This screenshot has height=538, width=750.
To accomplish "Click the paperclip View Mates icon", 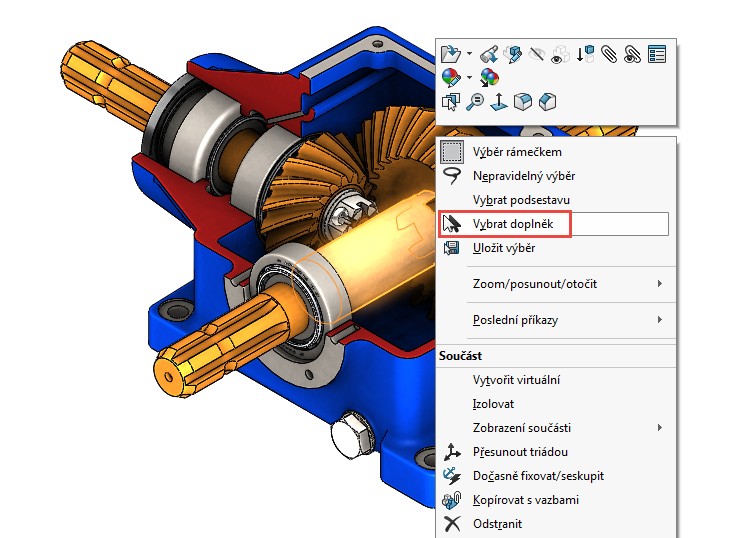I will point(609,54).
